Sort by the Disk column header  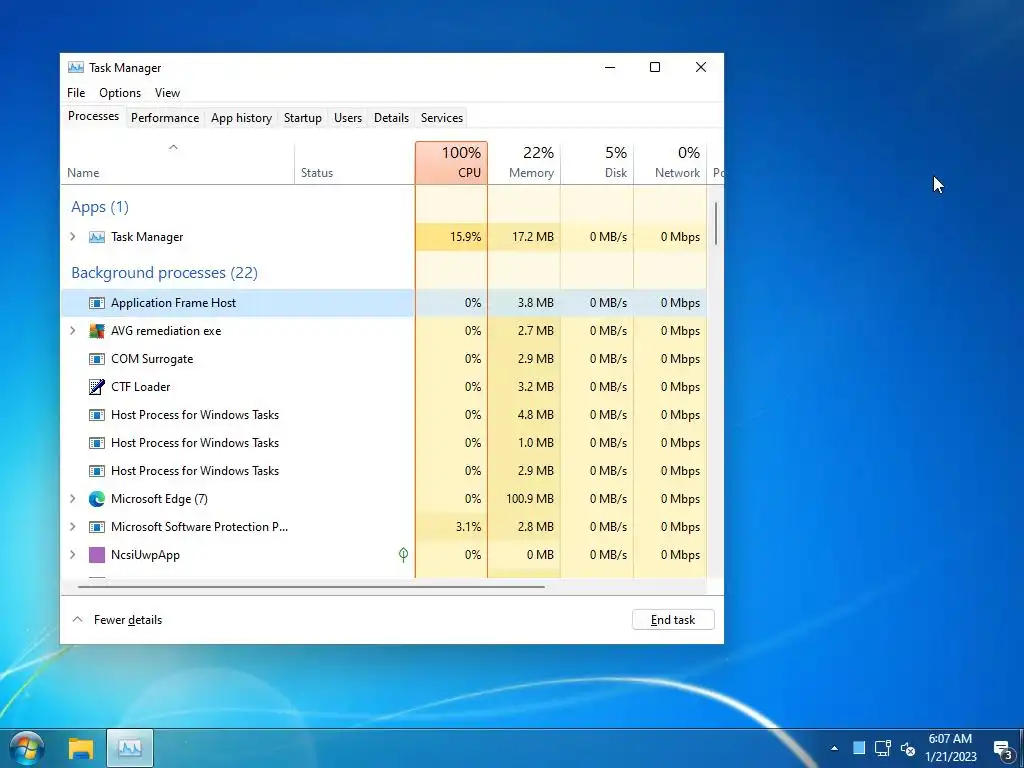597,163
